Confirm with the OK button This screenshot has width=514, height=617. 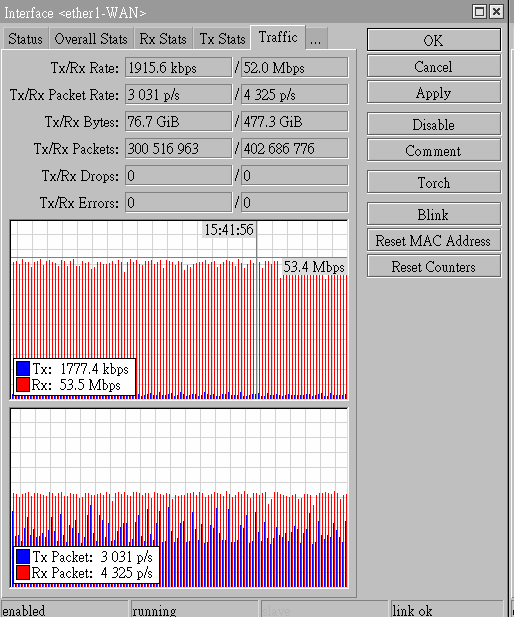coord(434,40)
